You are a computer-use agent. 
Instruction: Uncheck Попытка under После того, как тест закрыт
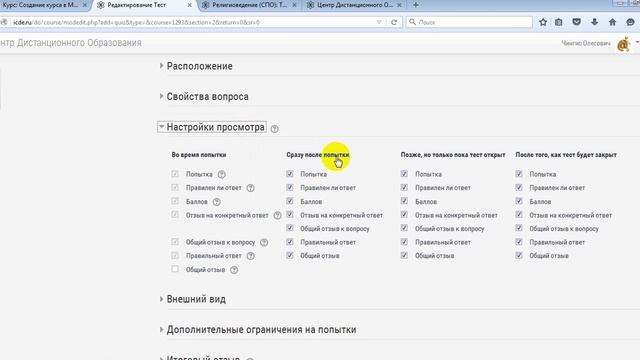pos(519,174)
